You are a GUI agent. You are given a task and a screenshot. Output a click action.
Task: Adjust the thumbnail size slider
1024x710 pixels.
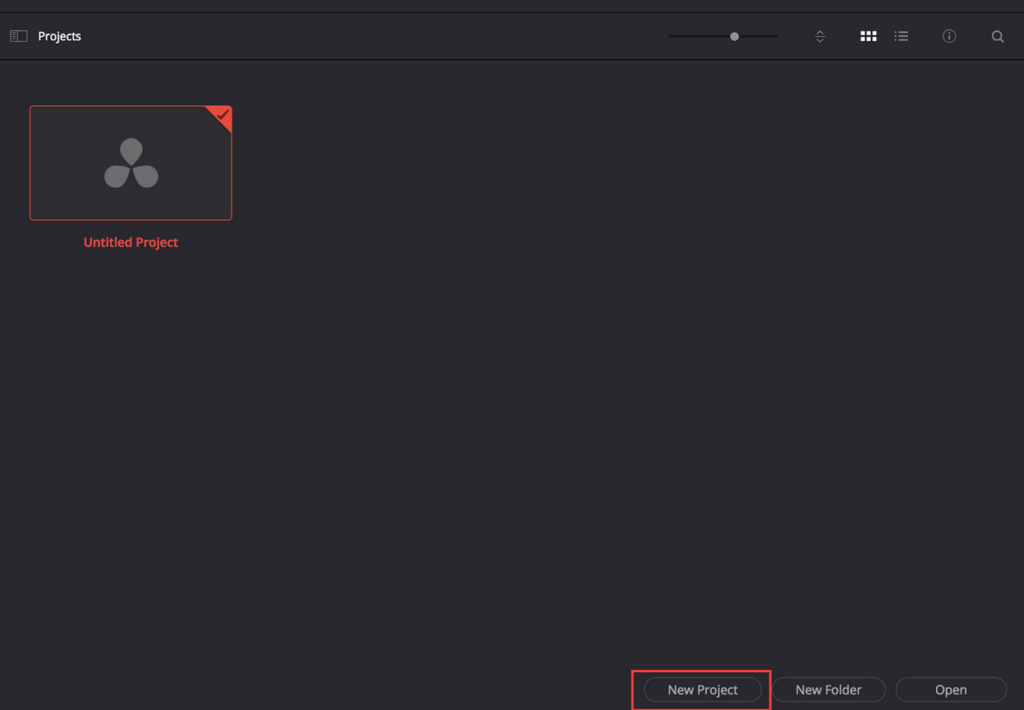724,37
